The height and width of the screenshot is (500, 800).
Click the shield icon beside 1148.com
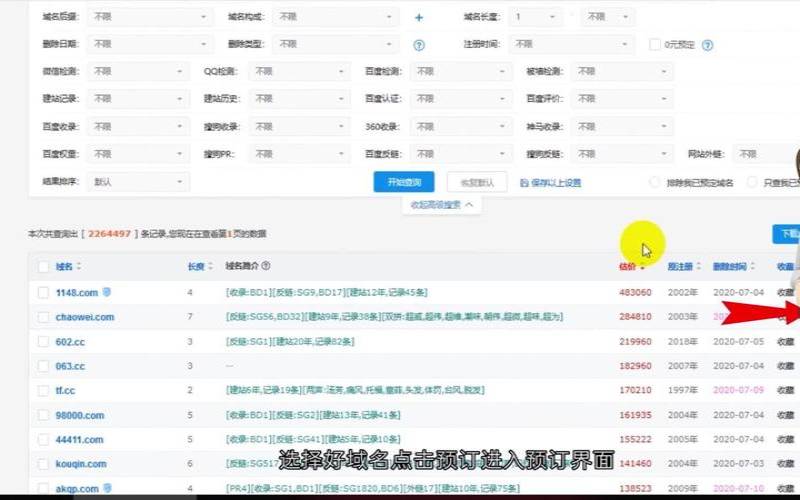[x=107, y=292]
